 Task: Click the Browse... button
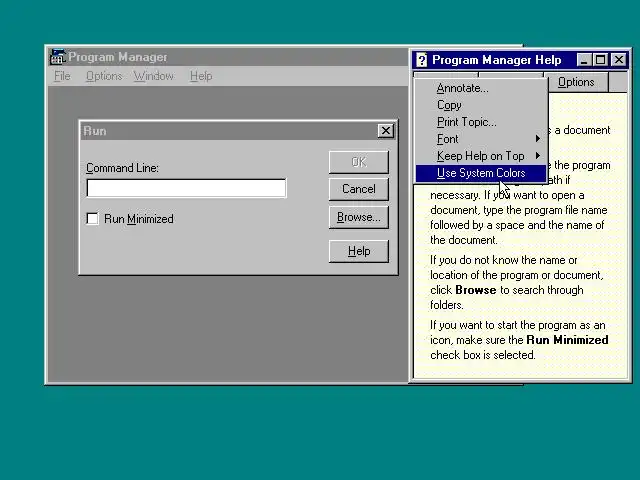(x=359, y=217)
